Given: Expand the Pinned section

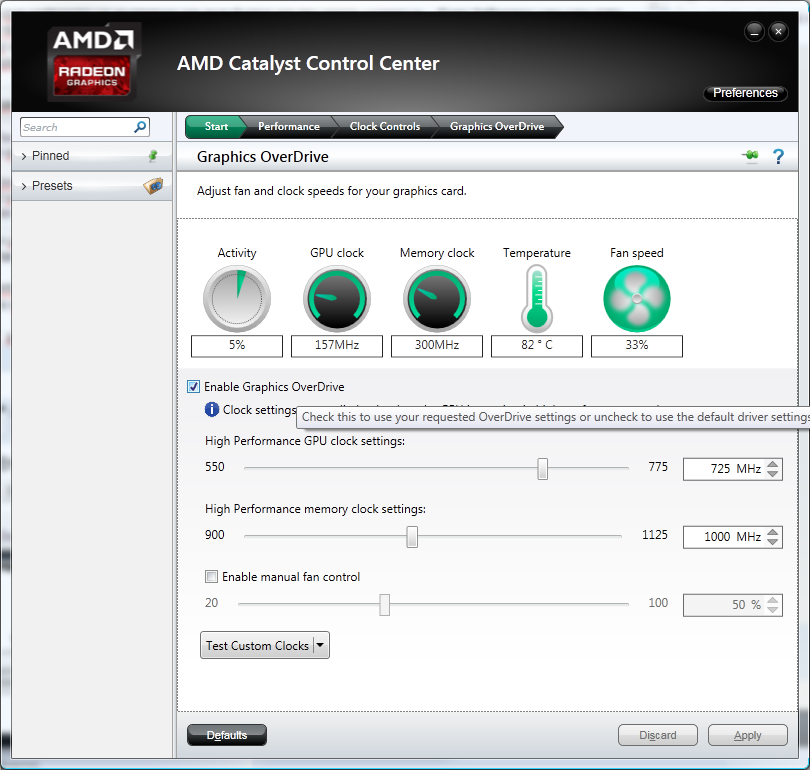Looking at the screenshot, I should [x=24, y=156].
